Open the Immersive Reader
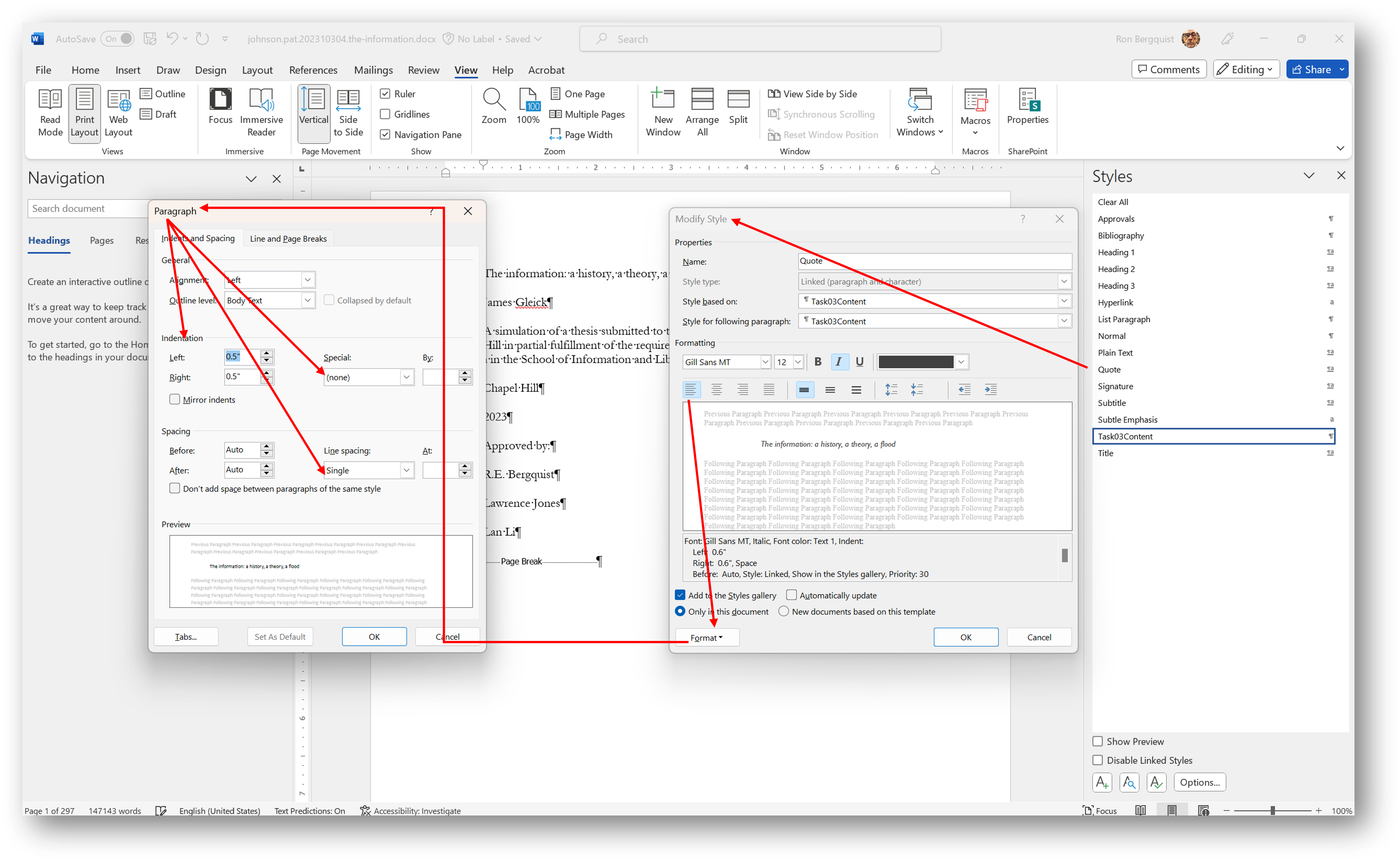1400x861 pixels. [262, 113]
